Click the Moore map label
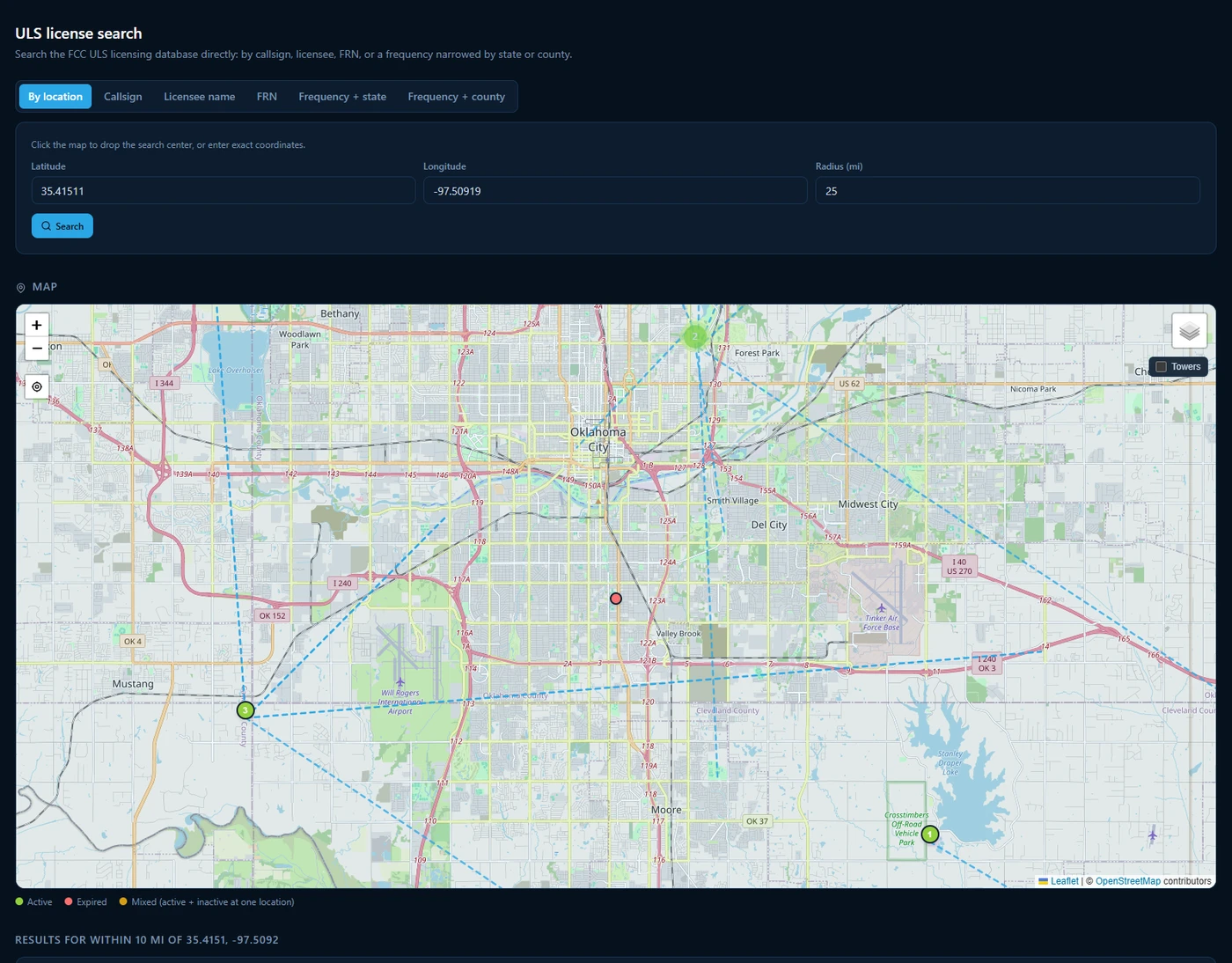Viewport: 1232px width, 963px height. [x=666, y=810]
